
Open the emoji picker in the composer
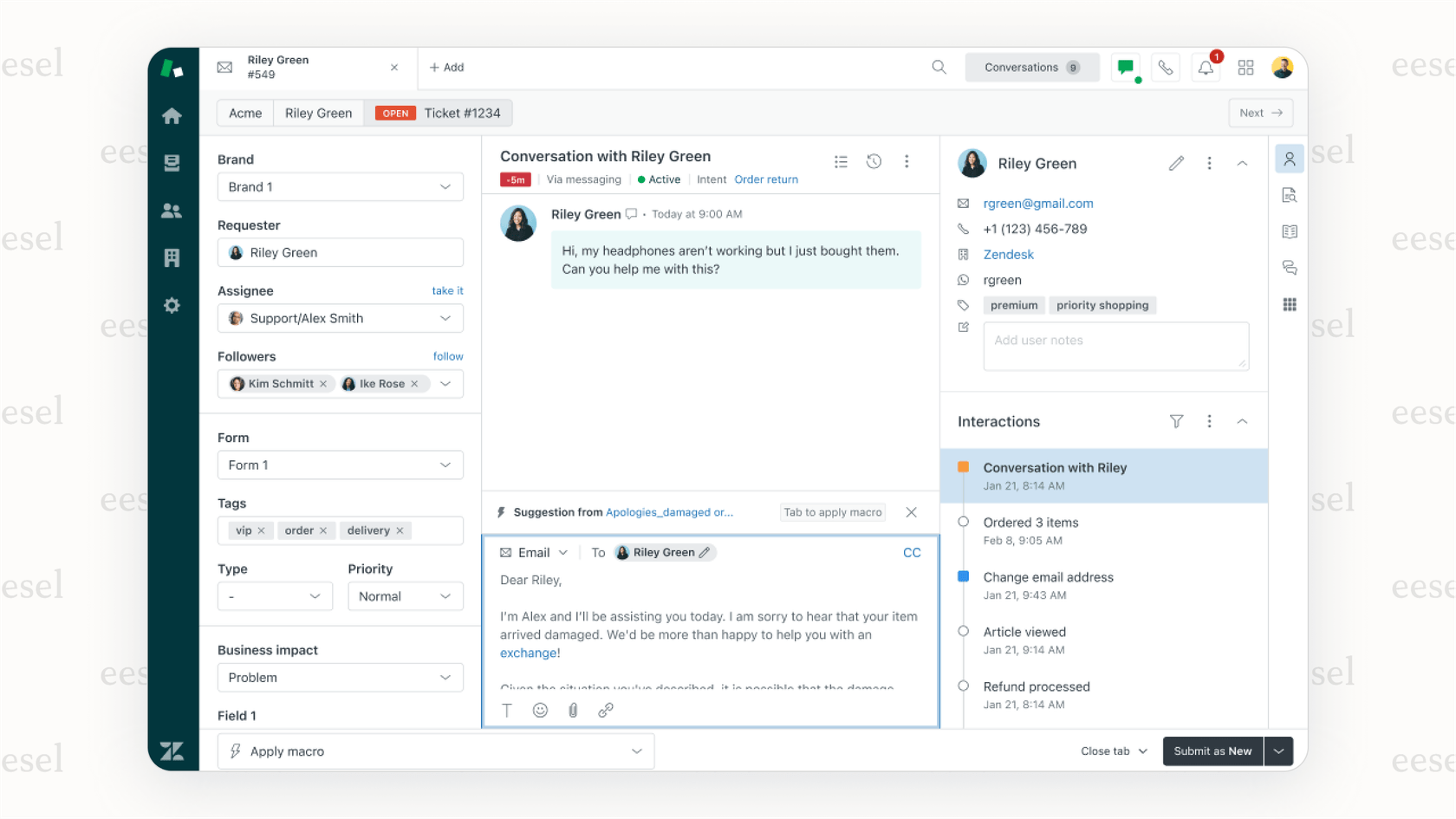(x=540, y=710)
